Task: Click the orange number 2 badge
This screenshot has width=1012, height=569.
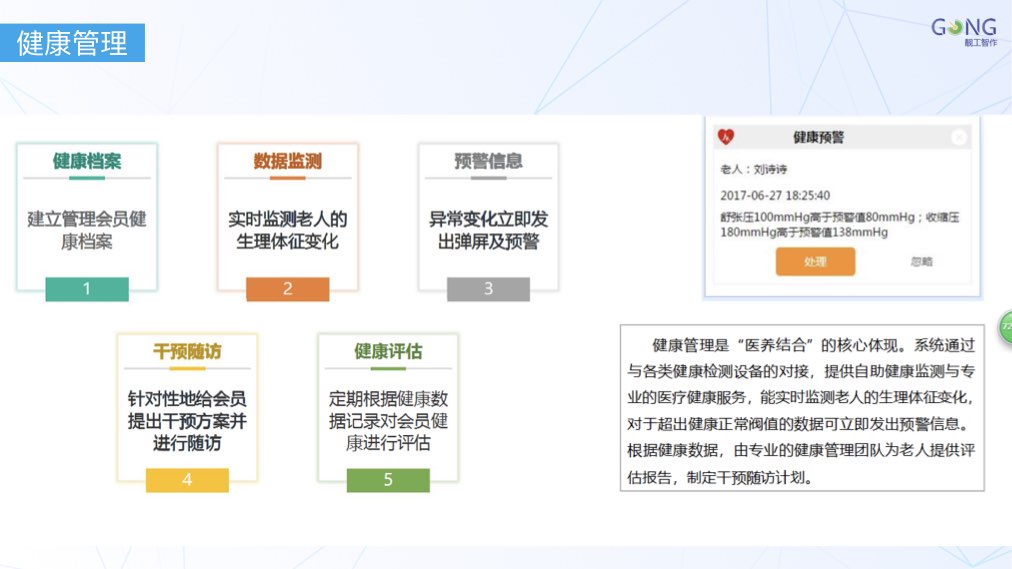Action: click(x=287, y=289)
